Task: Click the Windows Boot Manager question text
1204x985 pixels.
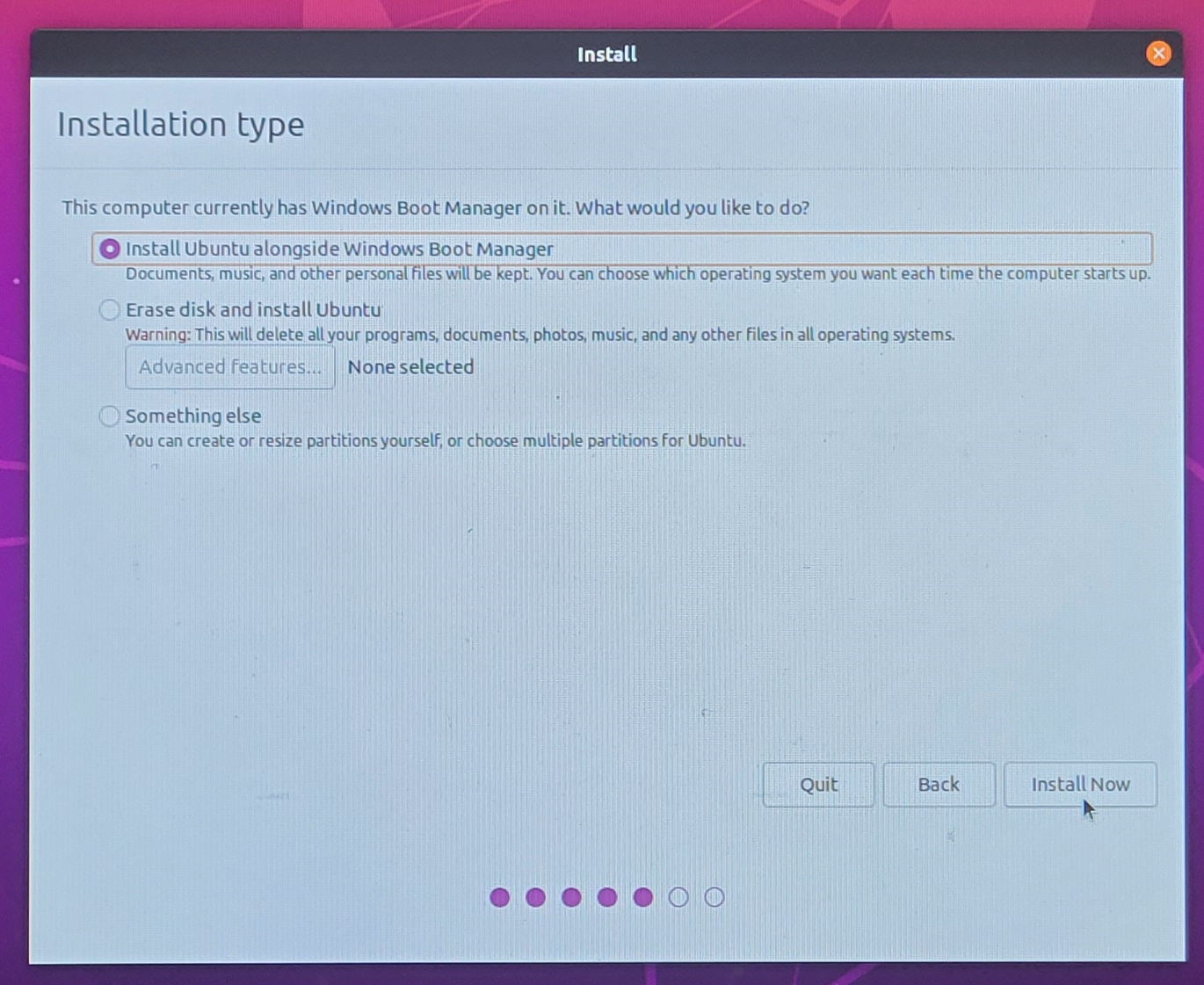Action: click(436, 207)
